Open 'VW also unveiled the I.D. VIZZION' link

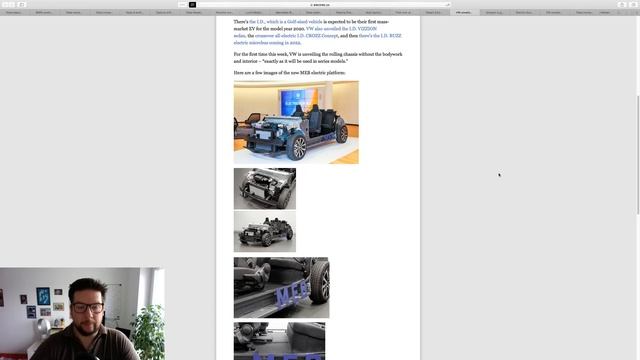coord(341,29)
